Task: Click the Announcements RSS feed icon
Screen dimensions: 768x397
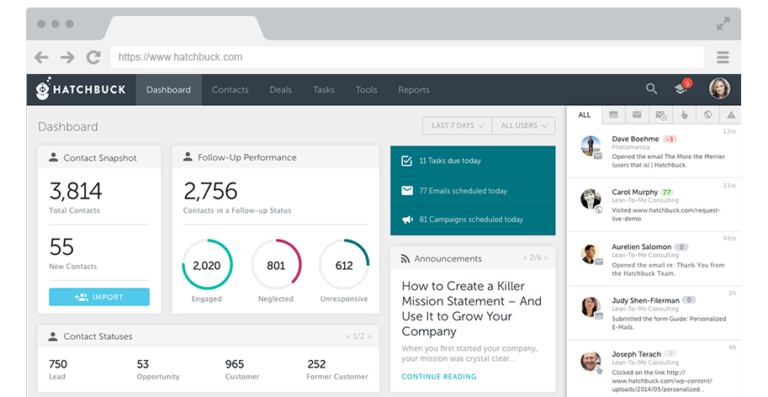Action: coord(405,258)
